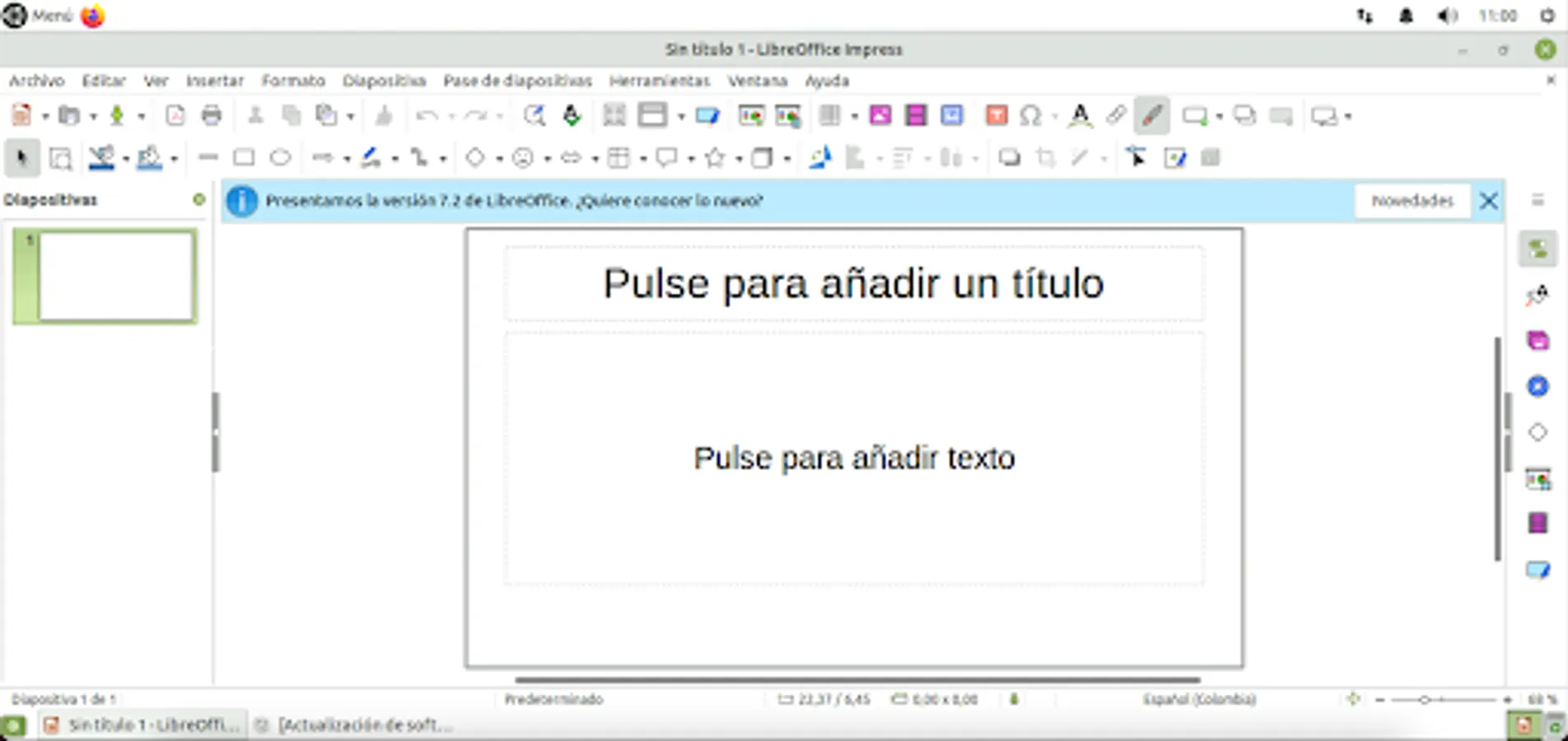The height and width of the screenshot is (741, 1568).
Task: Open the Properties deck in the sidebar
Action: (x=1538, y=249)
